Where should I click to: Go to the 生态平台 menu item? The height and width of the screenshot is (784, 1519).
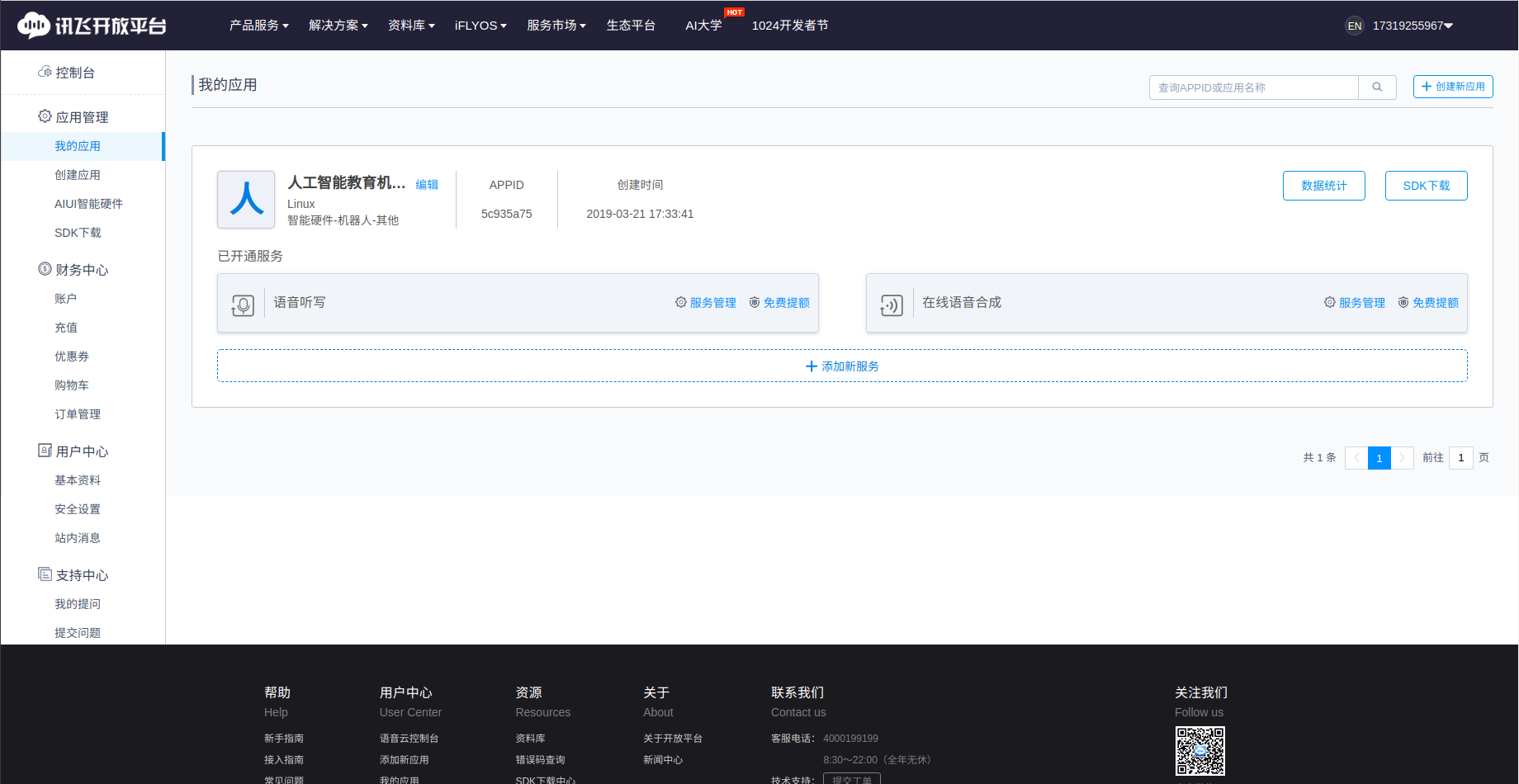point(631,26)
